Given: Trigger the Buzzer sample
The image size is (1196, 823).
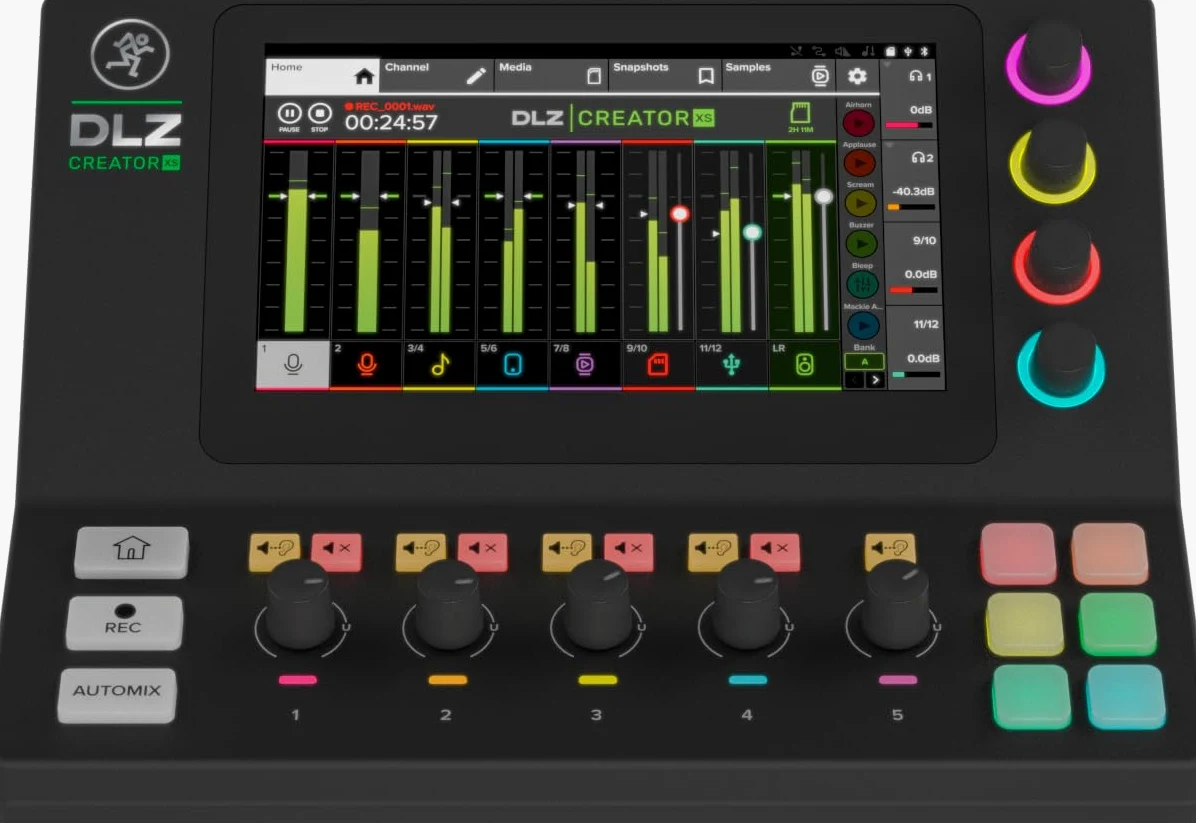Looking at the screenshot, I should click(x=862, y=243).
